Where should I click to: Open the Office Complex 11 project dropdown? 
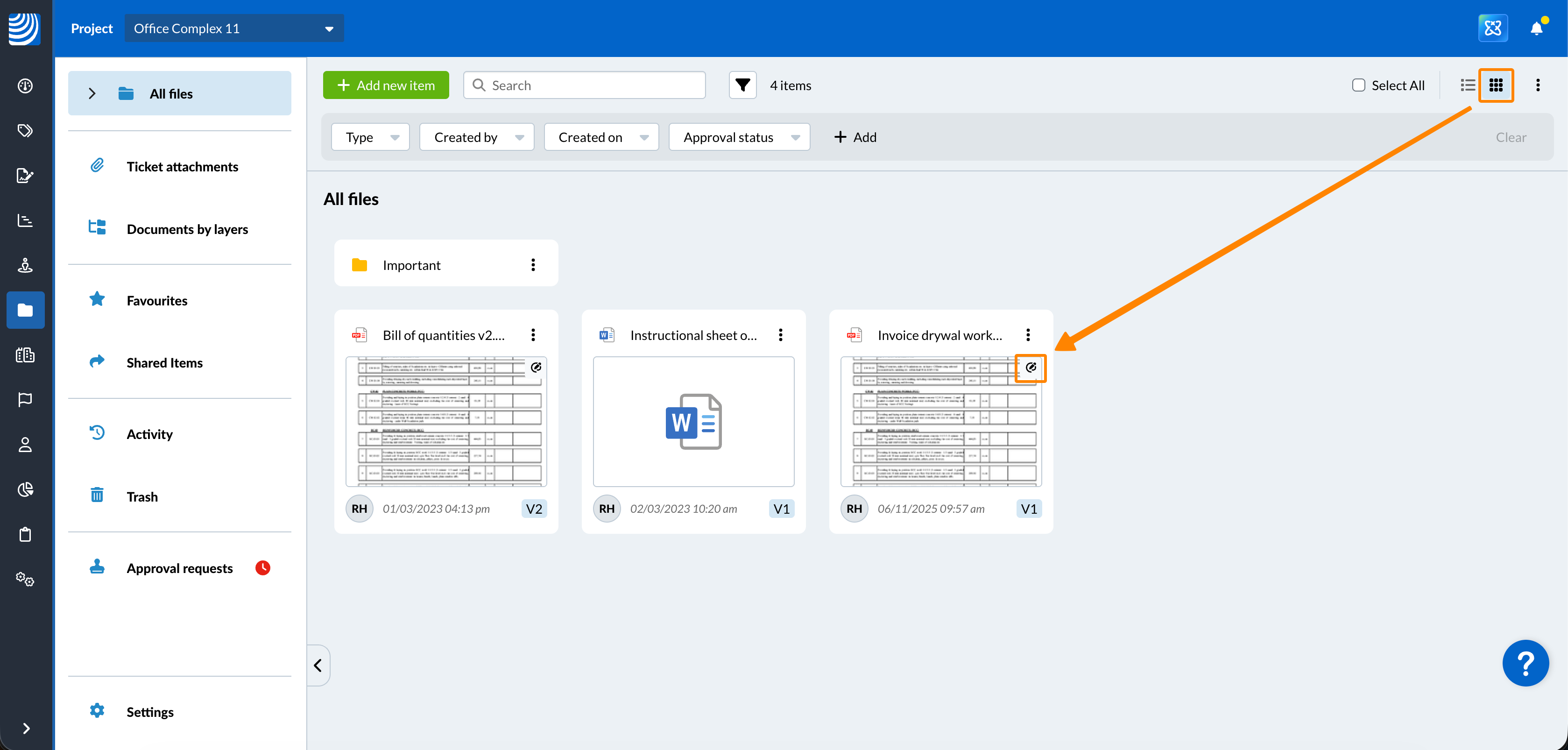tap(234, 28)
